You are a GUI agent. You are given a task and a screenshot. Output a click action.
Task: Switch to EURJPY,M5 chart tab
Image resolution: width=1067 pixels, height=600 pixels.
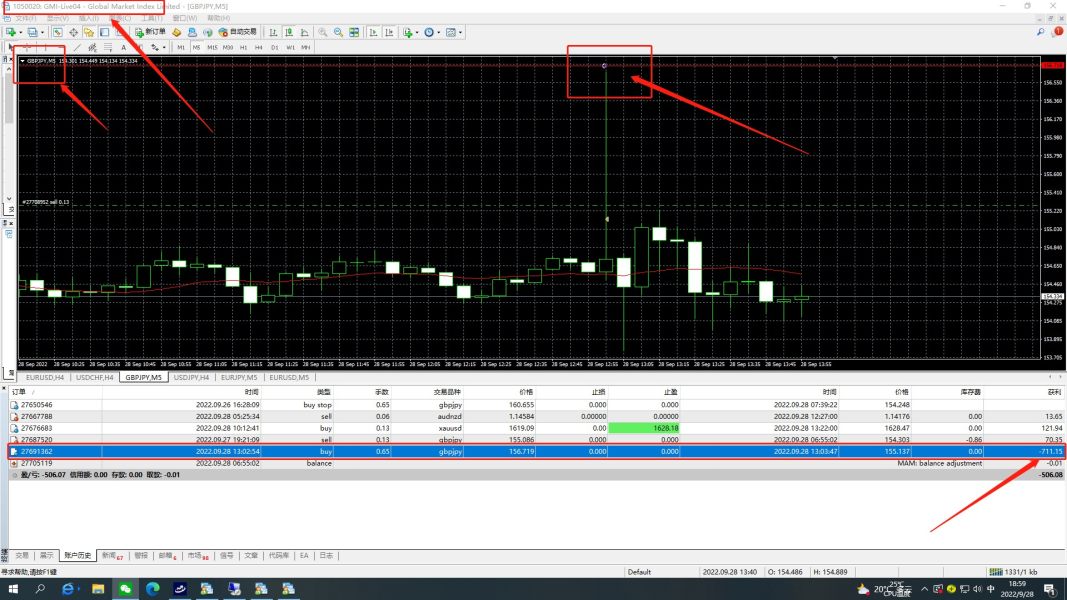point(239,377)
